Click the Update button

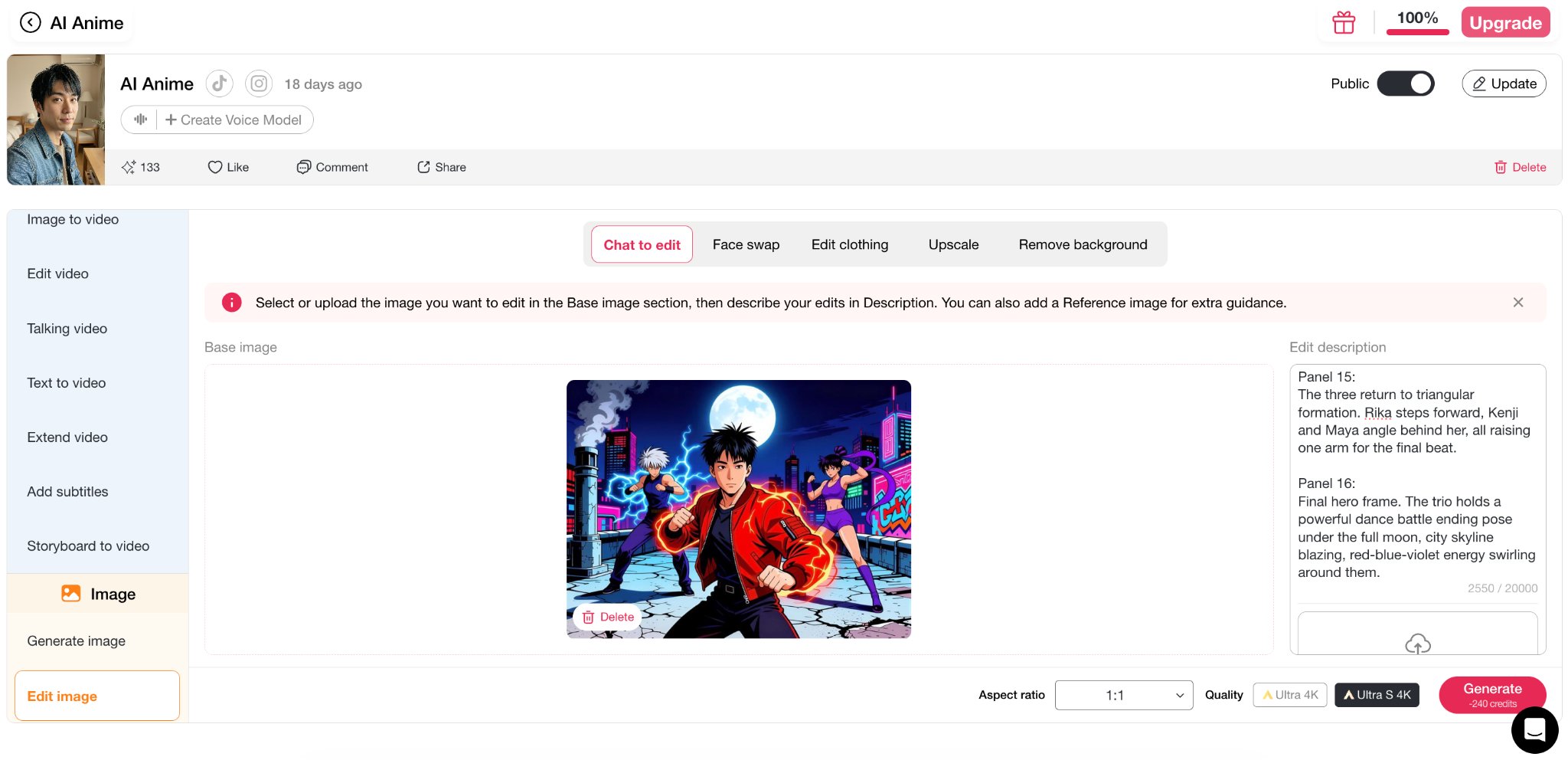pos(1504,84)
